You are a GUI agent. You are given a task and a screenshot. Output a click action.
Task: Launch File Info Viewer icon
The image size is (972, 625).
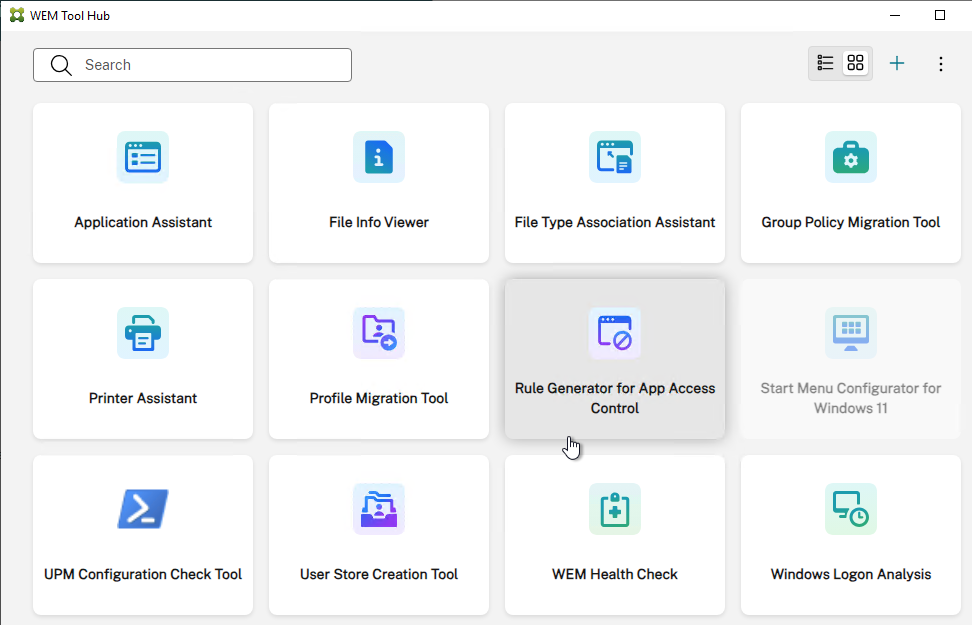click(x=379, y=157)
